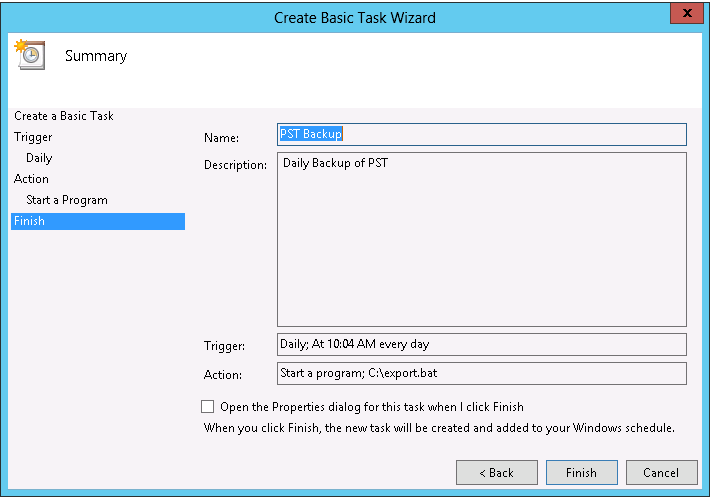This screenshot has width=710, height=497.
Task: Click the Finish button
Action: click(581, 473)
